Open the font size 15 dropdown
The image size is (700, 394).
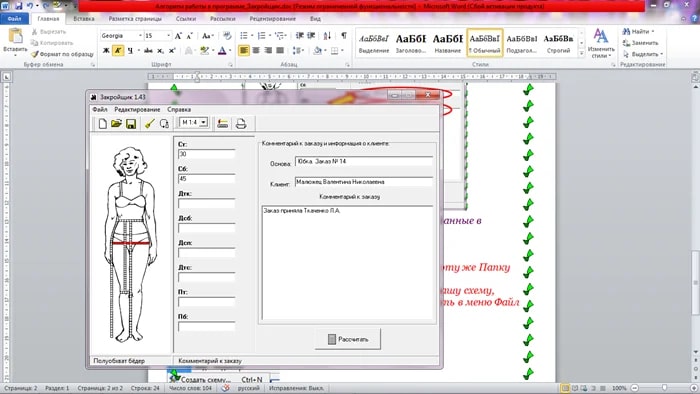click(x=168, y=36)
